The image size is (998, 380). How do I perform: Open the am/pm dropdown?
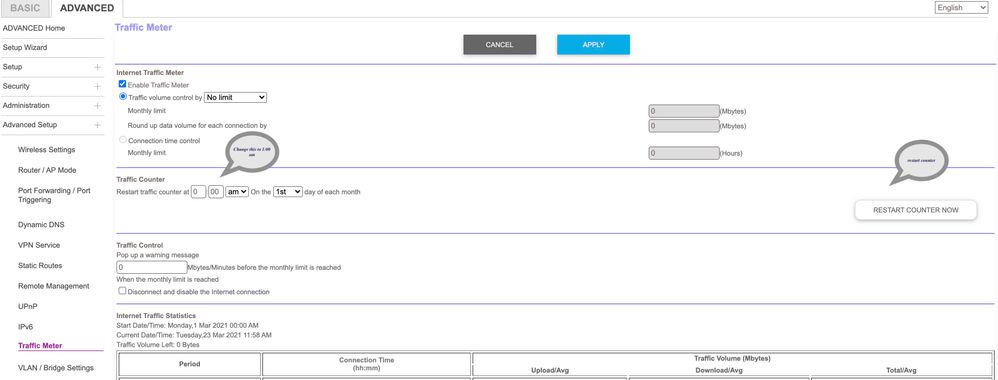237,192
